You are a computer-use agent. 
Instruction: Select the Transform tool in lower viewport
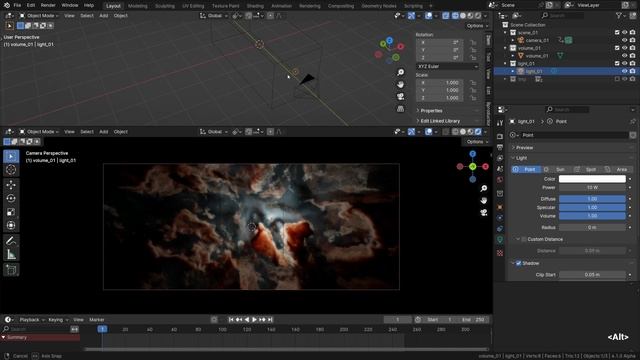pos(11,225)
